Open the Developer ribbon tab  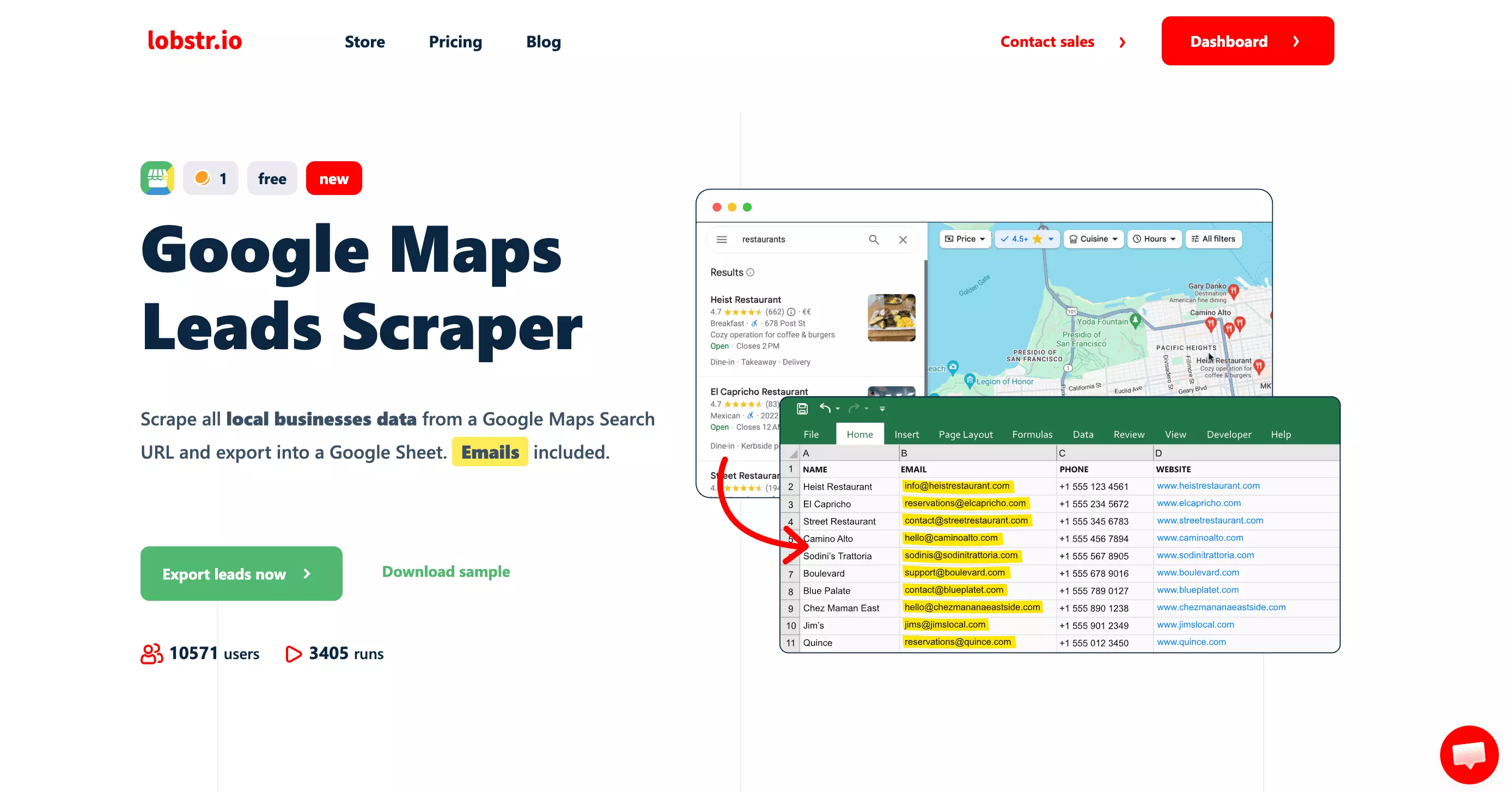click(x=1229, y=435)
